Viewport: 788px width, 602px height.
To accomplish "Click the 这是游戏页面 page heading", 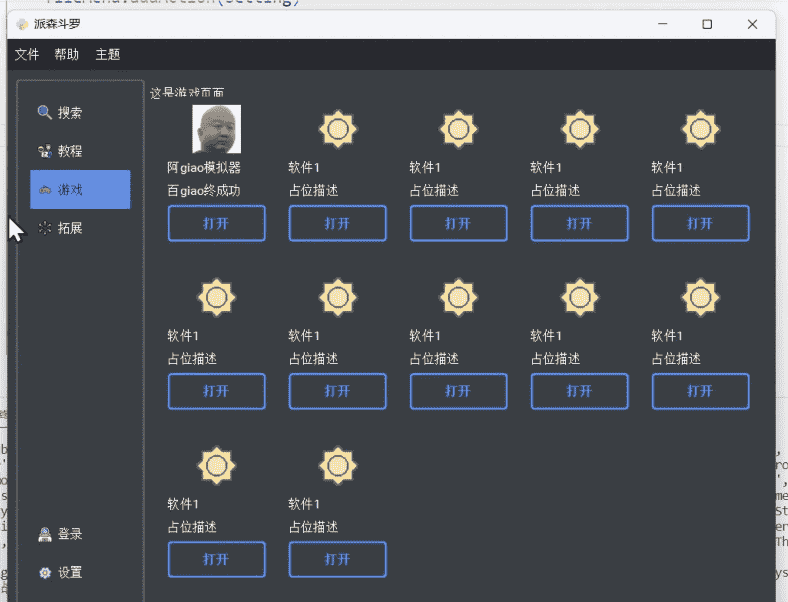I will tap(187, 92).
